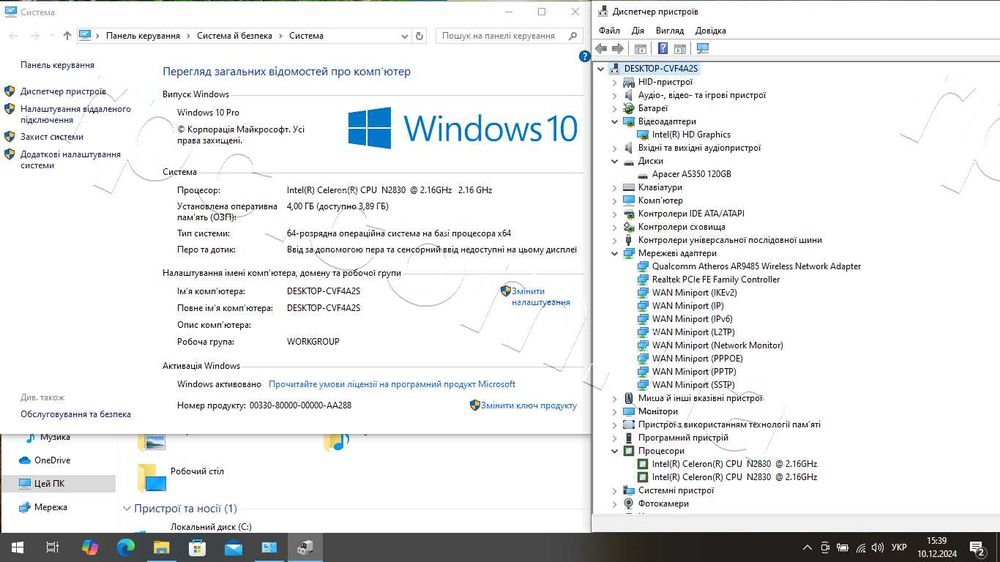The width and height of the screenshot is (1000, 562).
Task: Open the Файл menu in Device Manager
Action: pos(609,30)
